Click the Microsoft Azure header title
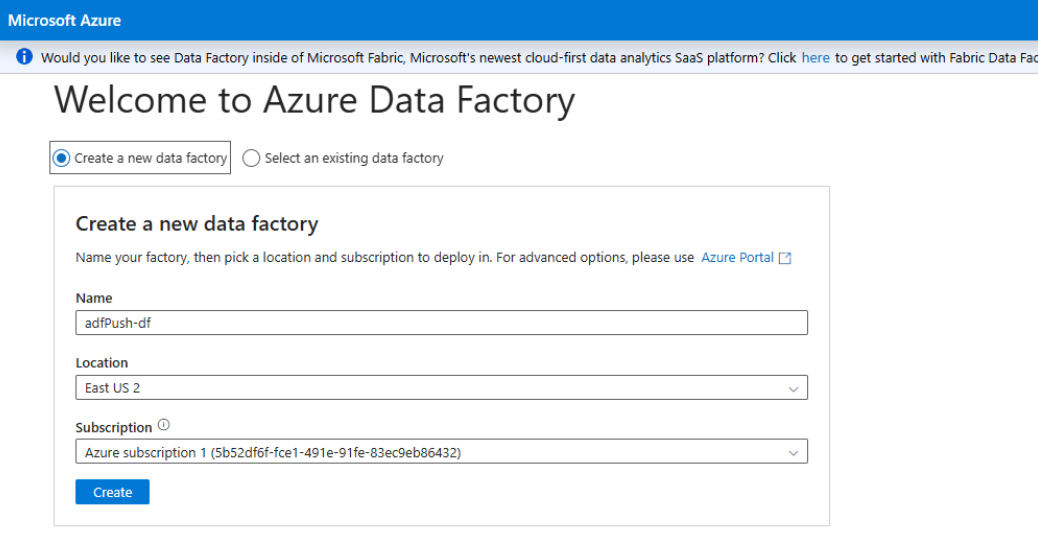Screen dimensions: 1038x538 pos(64,21)
